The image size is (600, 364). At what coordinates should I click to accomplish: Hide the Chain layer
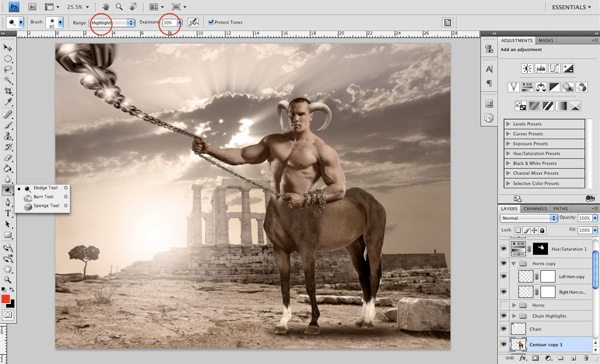click(504, 329)
